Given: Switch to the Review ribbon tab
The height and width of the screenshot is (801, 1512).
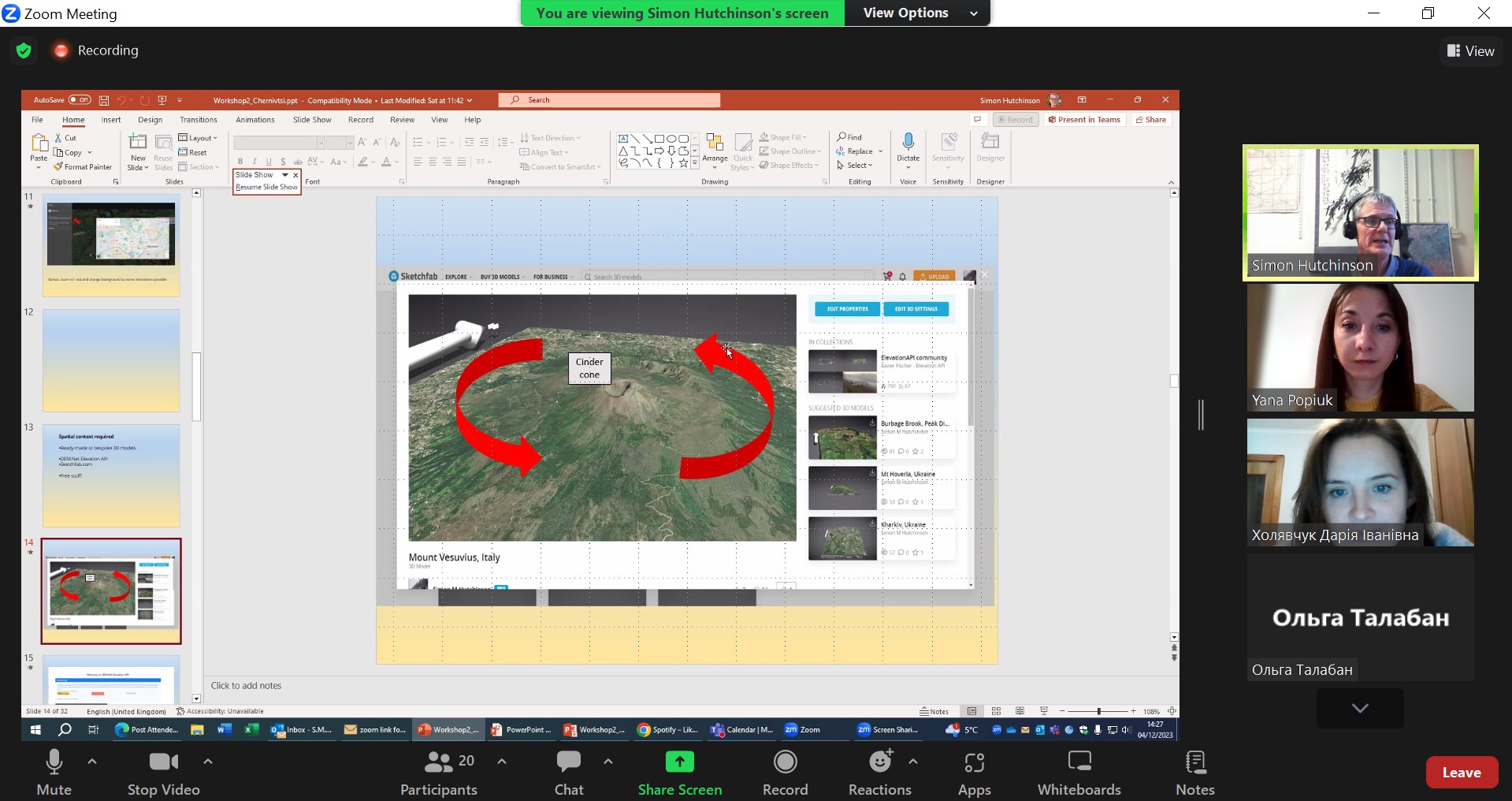Looking at the screenshot, I should tap(402, 120).
